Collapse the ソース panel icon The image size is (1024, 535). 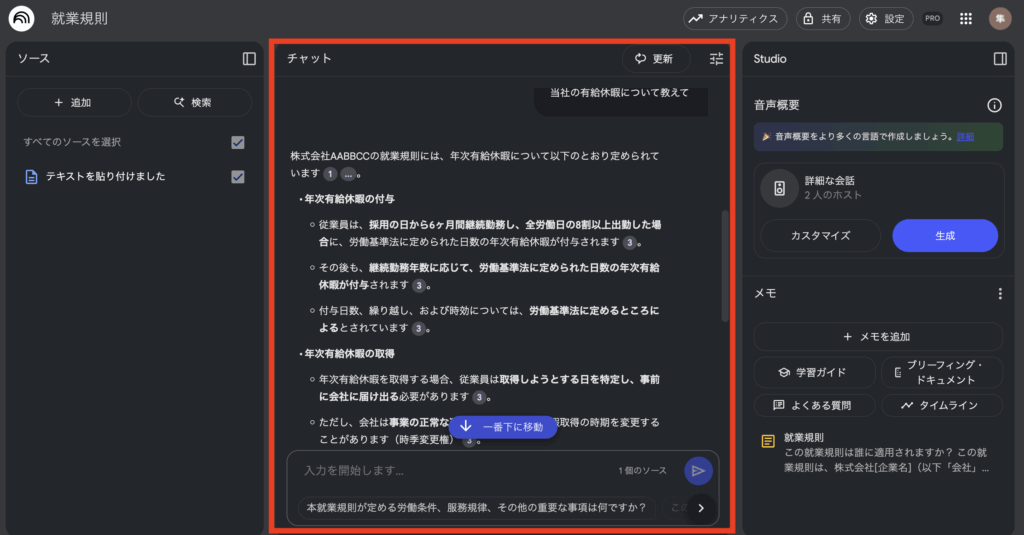pyautogui.click(x=249, y=59)
